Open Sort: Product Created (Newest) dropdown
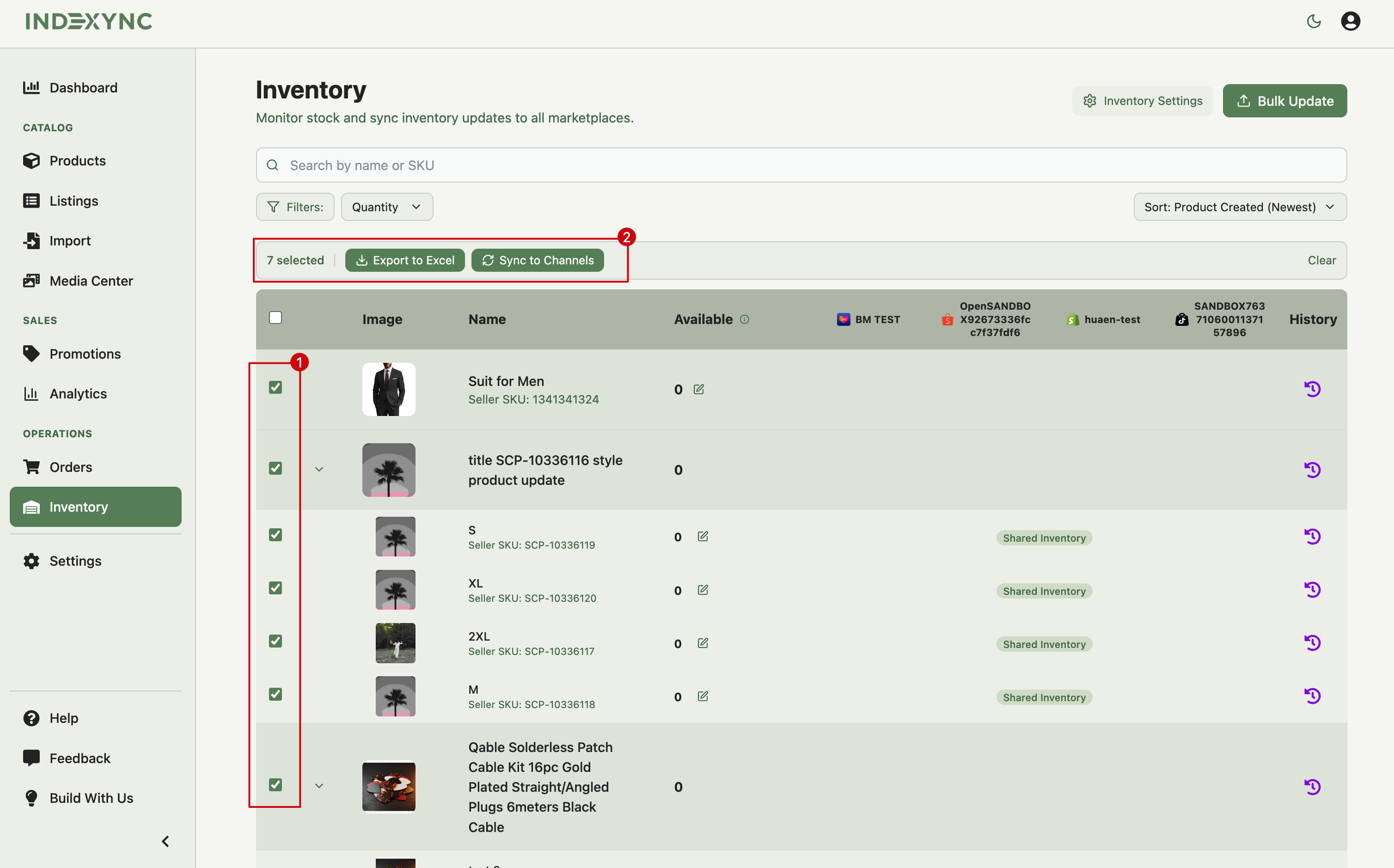Screen dimensions: 1394x868 (x=1240, y=207)
